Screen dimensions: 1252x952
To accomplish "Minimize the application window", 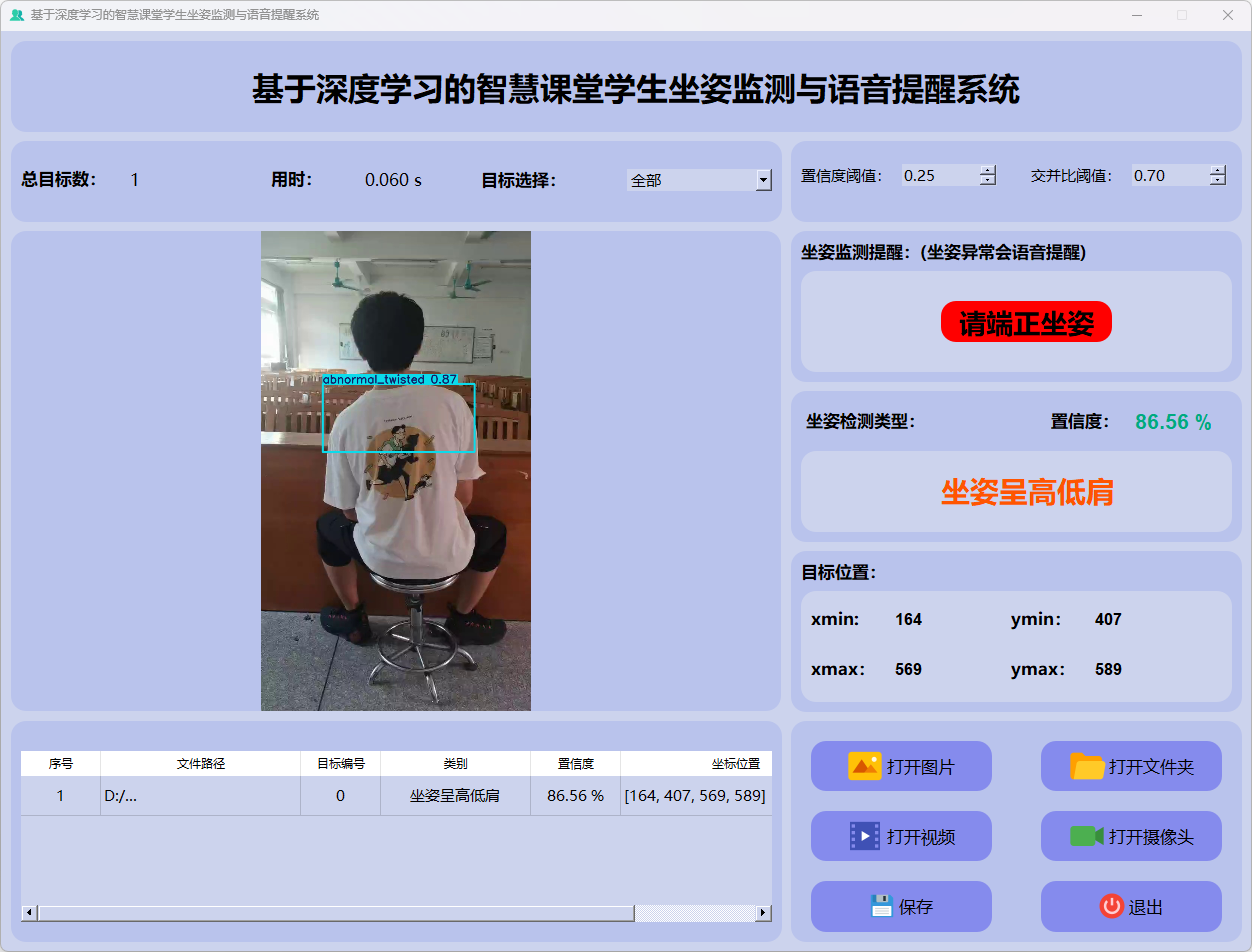I will (1137, 15).
